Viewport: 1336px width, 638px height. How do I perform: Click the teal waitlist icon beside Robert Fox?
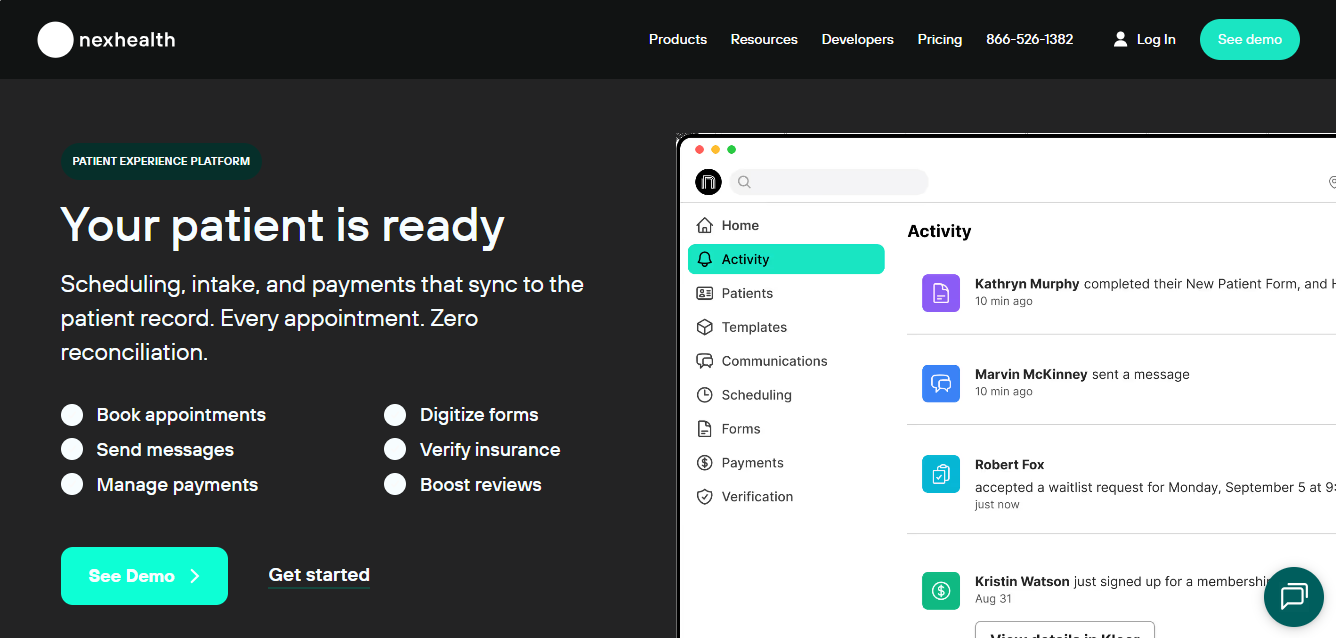(940, 474)
